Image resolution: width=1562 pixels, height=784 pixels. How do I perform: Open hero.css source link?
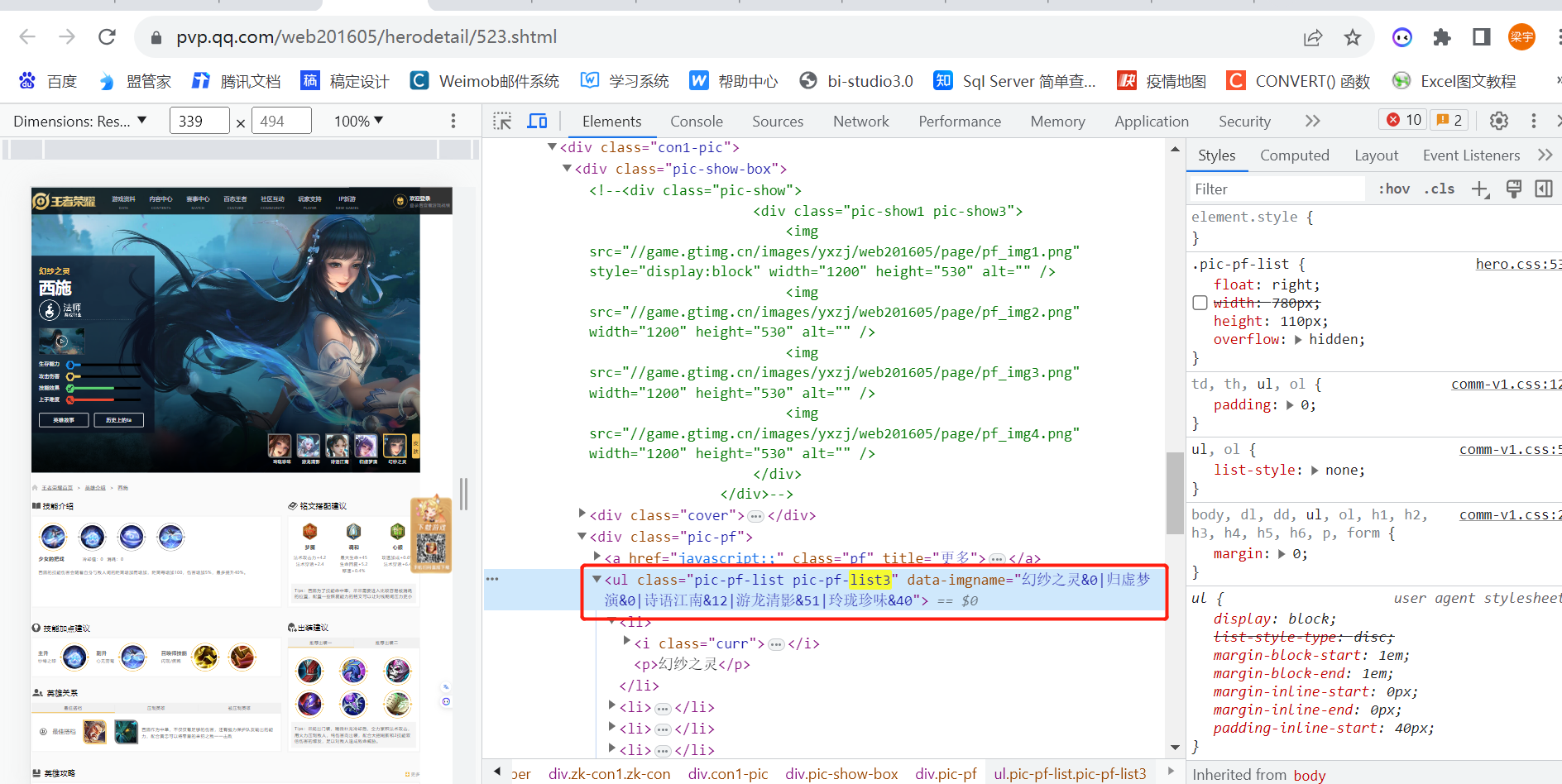tap(1518, 264)
